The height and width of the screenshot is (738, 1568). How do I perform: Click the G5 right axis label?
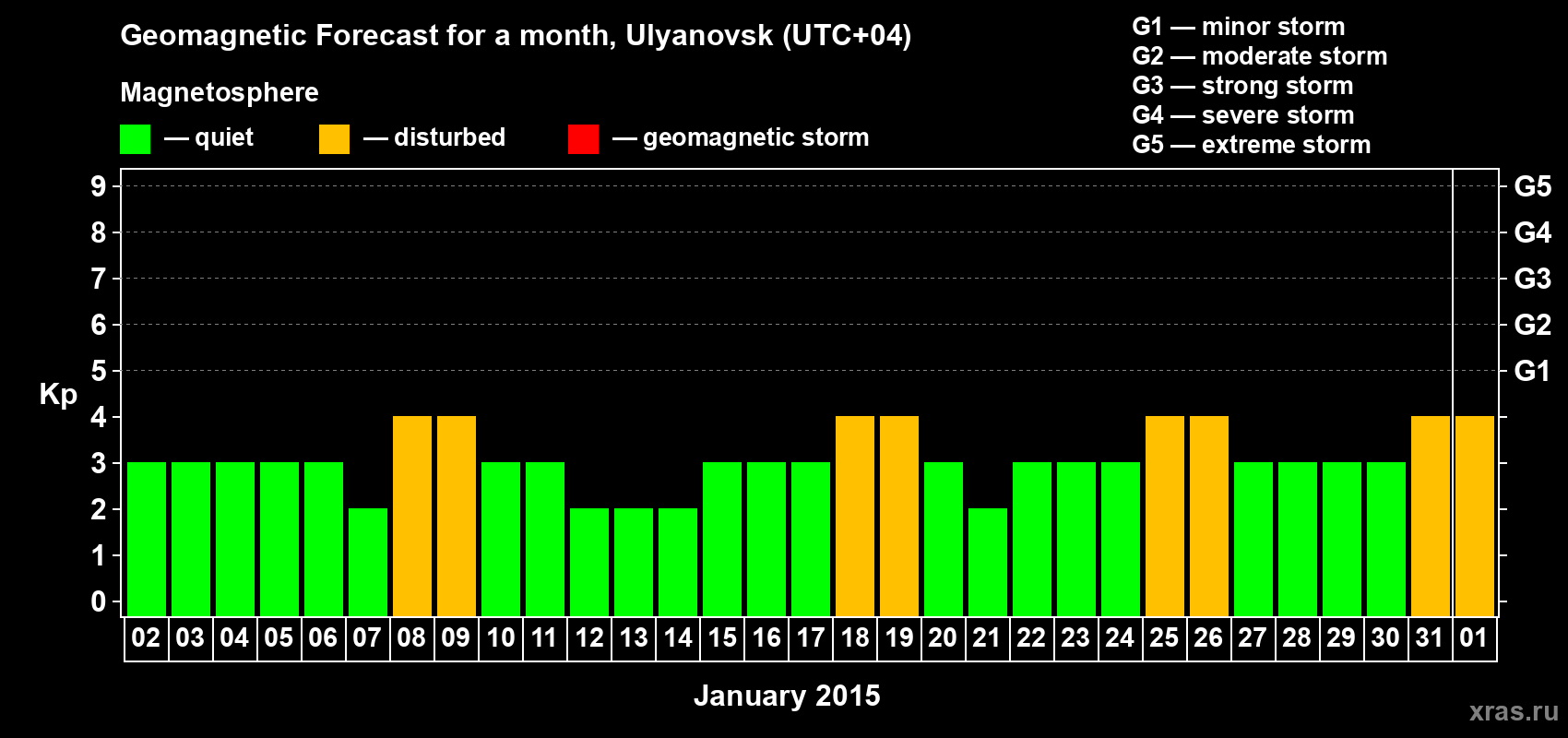click(x=1533, y=186)
